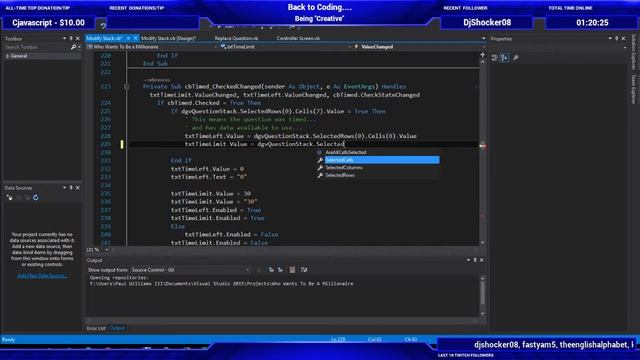Click the yellow change marker on line 229
This screenshot has height=360, width=640.
pyautogui.click(x=122, y=144)
